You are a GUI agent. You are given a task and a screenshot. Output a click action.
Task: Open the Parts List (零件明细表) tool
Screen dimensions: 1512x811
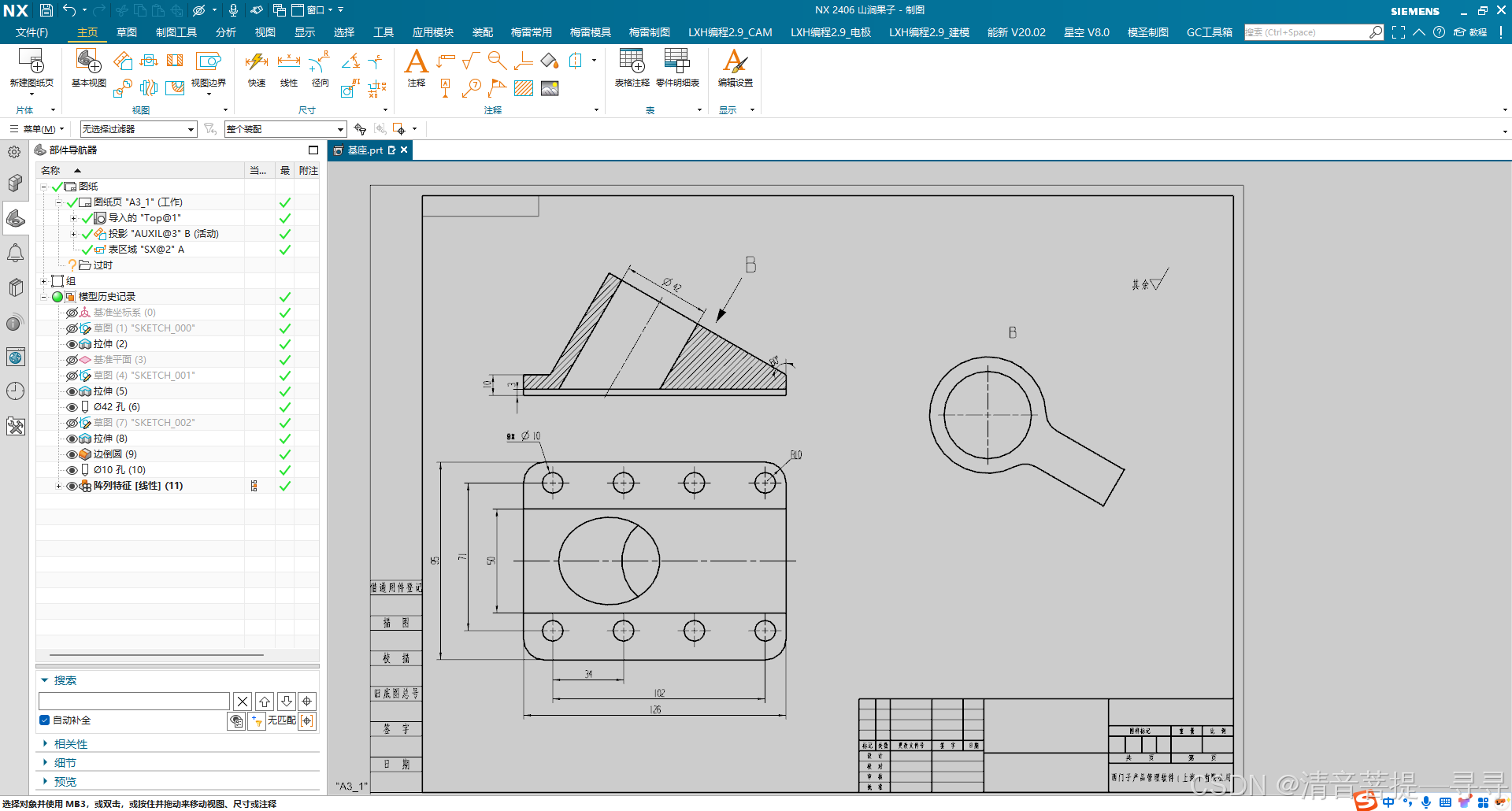pyautogui.click(x=677, y=61)
